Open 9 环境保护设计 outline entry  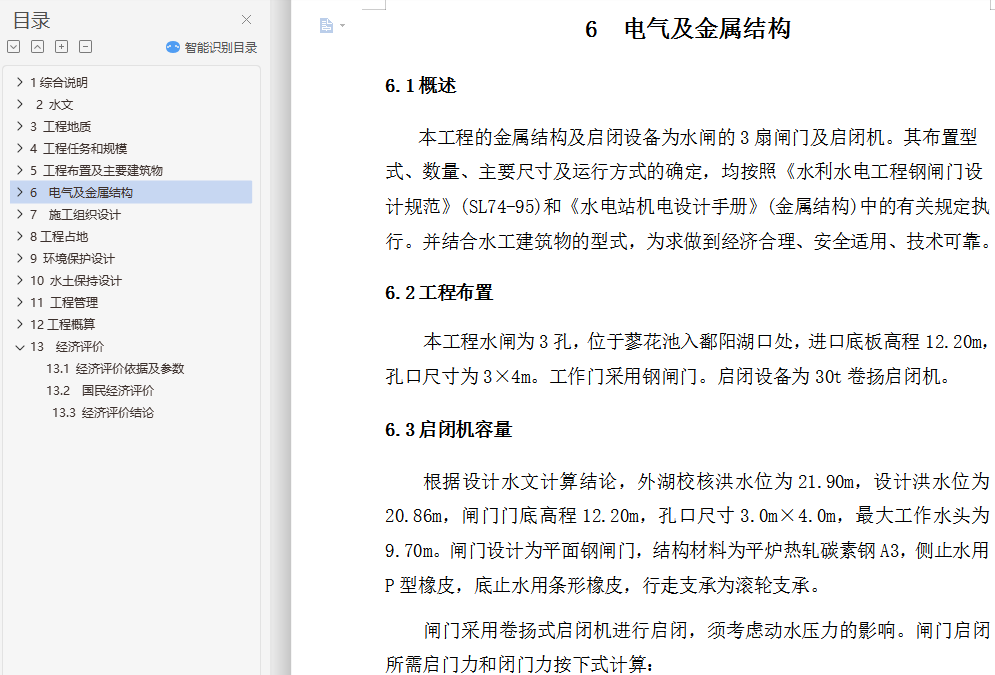(x=72, y=259)
